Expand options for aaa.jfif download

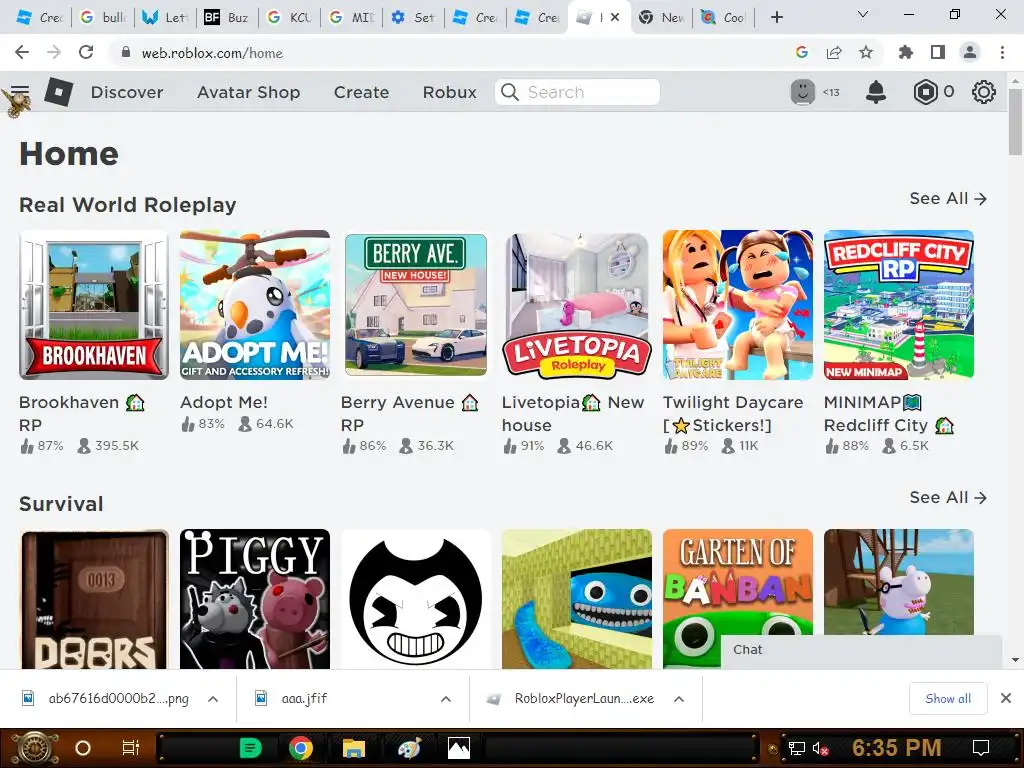point(446,699)
